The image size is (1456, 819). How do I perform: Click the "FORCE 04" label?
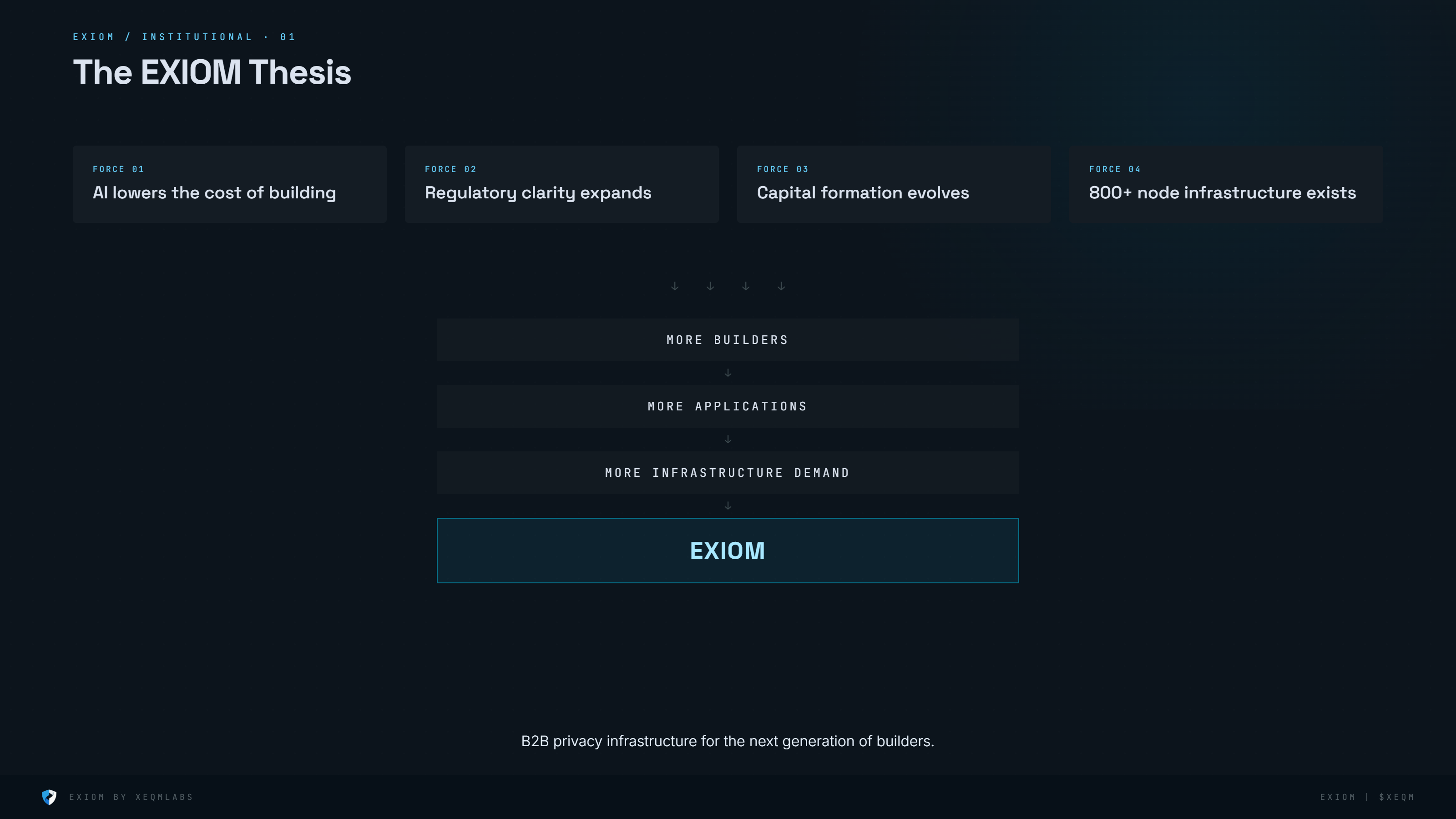click(x=1115, y=169)
